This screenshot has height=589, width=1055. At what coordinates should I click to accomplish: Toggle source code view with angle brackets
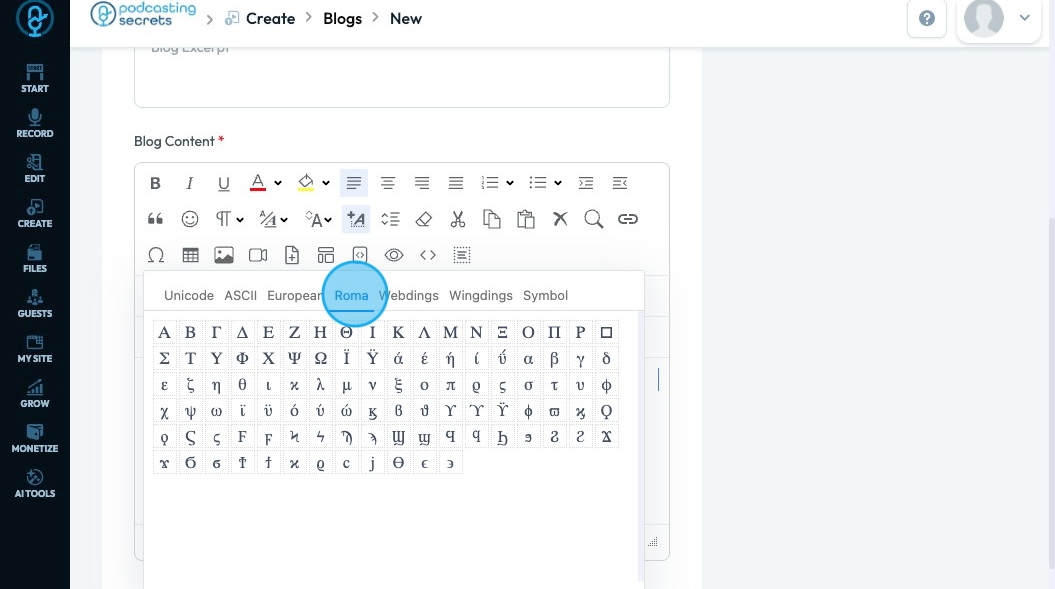click(x=428, y=255)
